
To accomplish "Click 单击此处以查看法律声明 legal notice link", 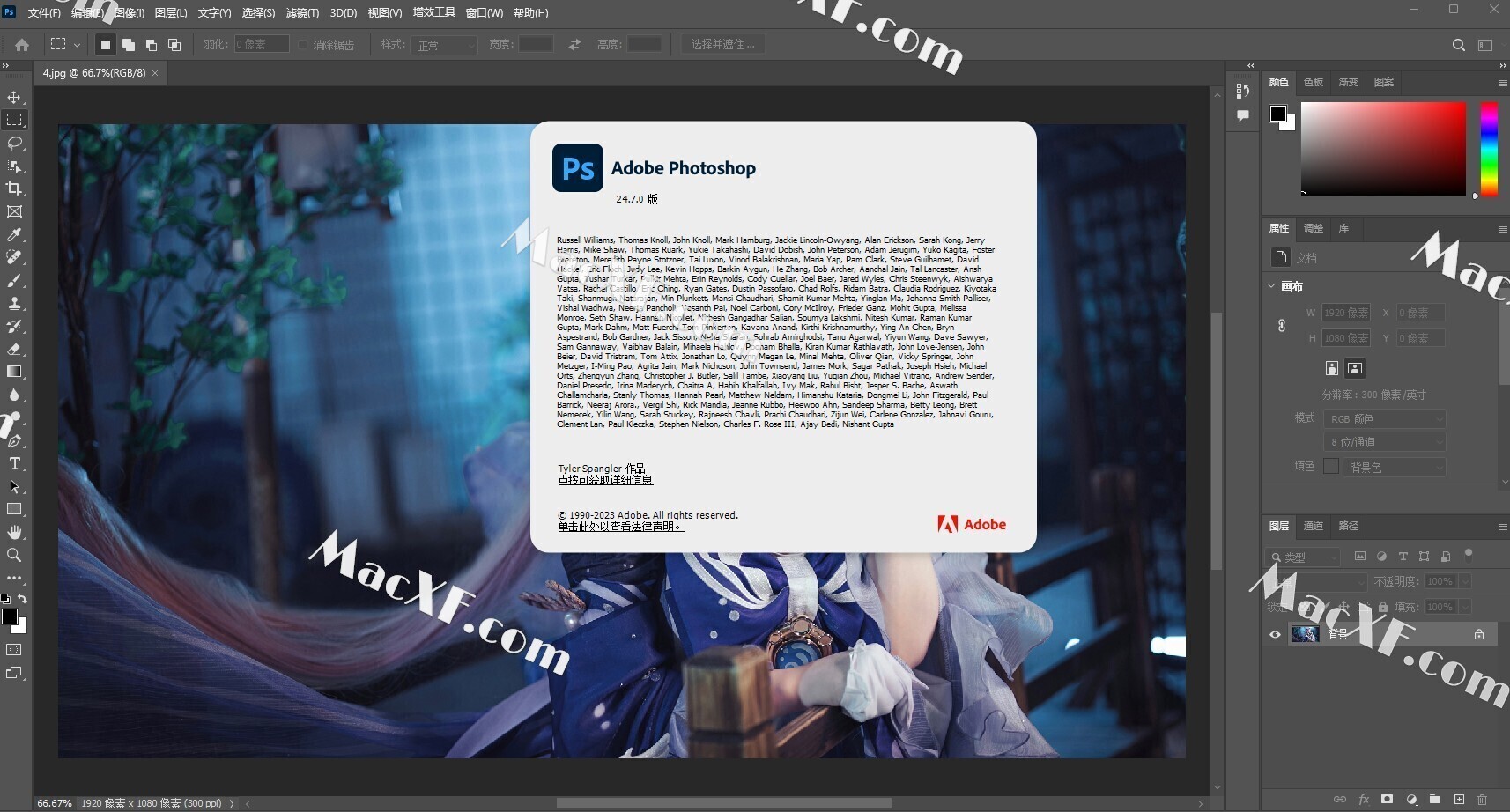I will point(621,527).
